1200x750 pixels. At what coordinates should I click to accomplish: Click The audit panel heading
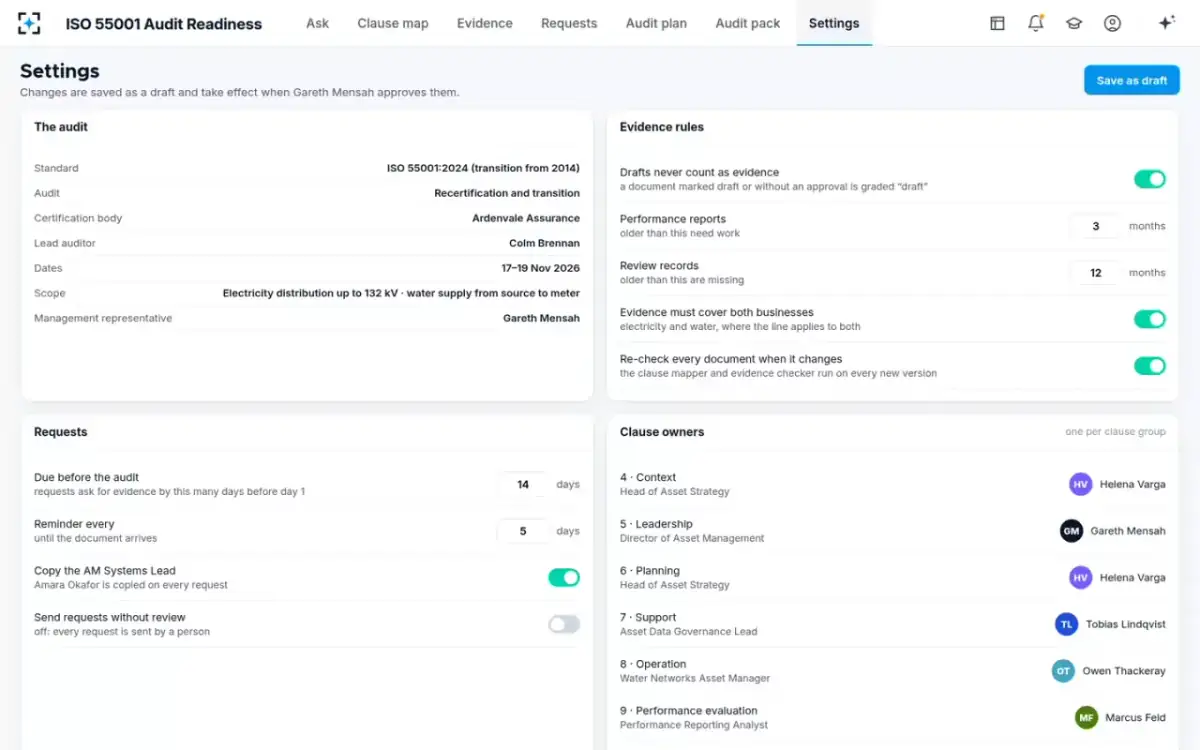[x=61, y=127]
